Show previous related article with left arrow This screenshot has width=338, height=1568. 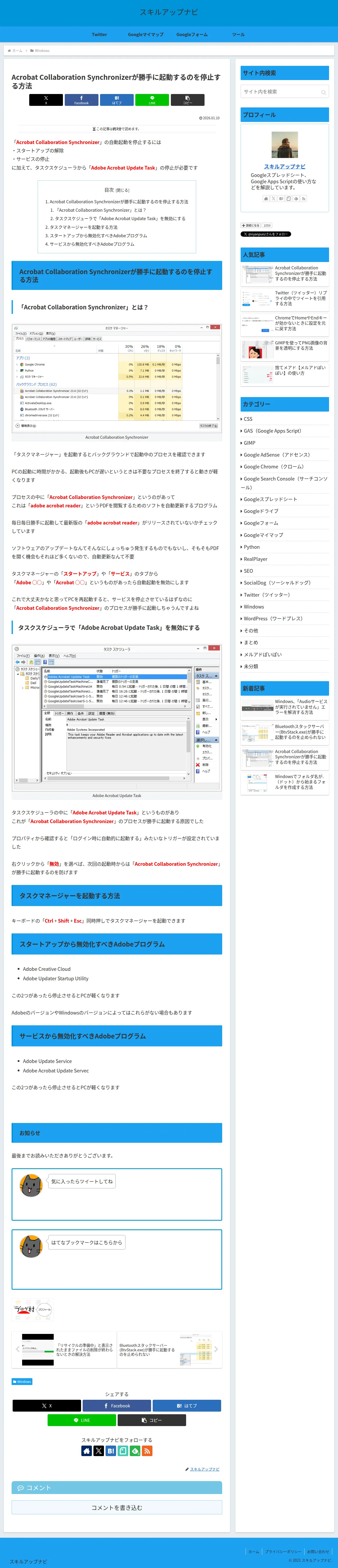pos(17,1349)
